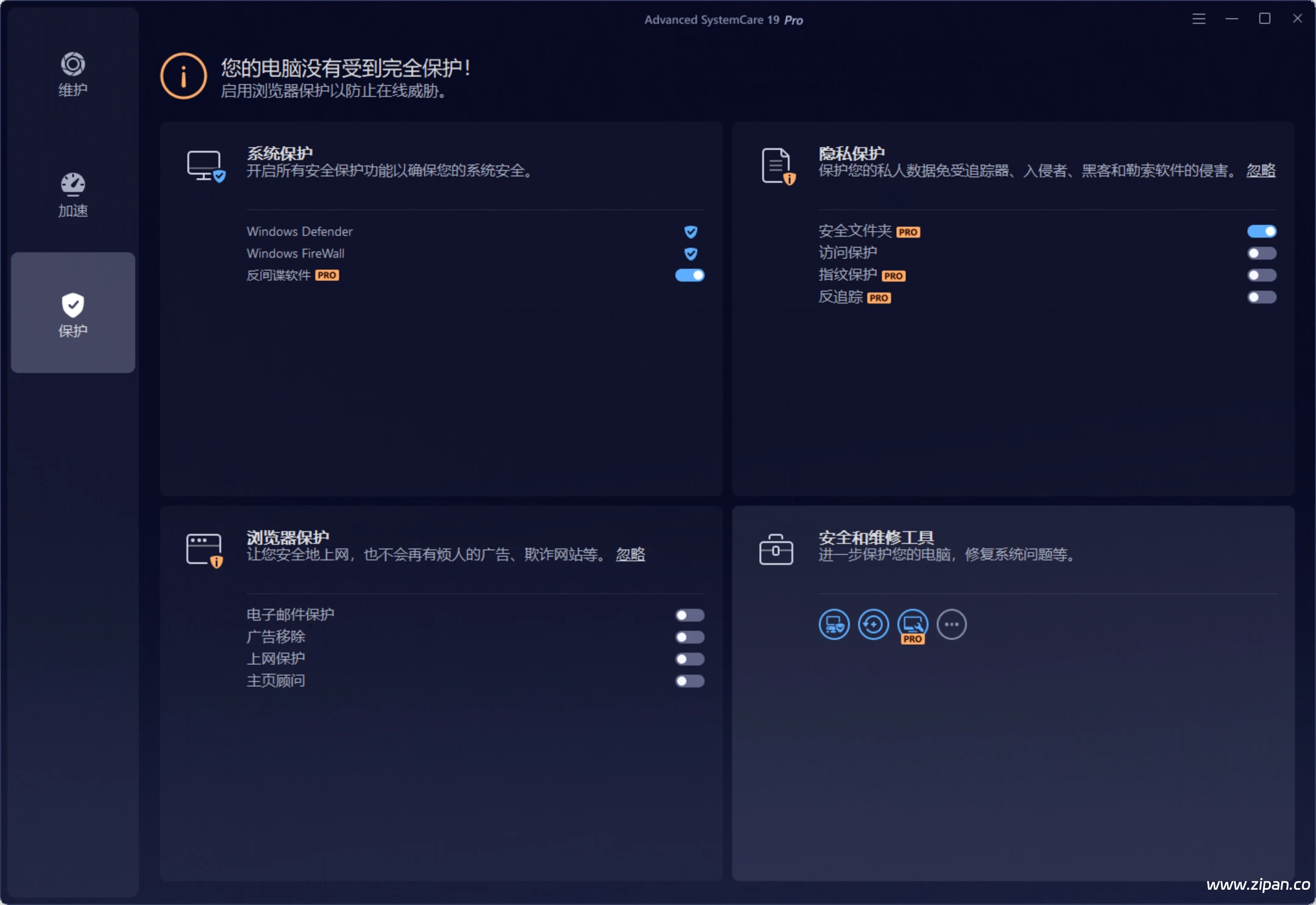The width and height of the screenshot is (1316, 905).
Task: Click the 访问保护 label
Action: click(x=847, y=253)
